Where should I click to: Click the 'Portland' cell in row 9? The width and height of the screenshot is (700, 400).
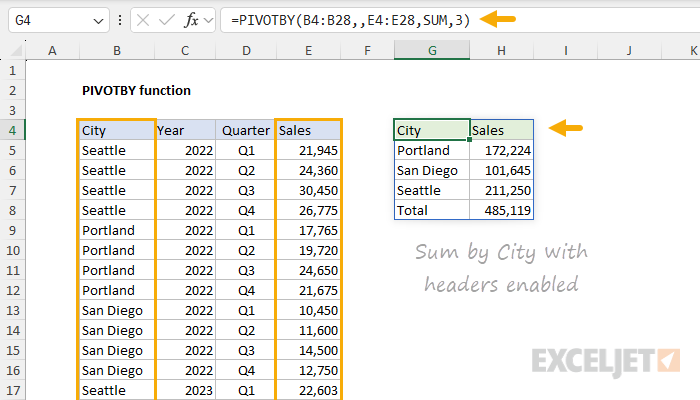[117, 230]
